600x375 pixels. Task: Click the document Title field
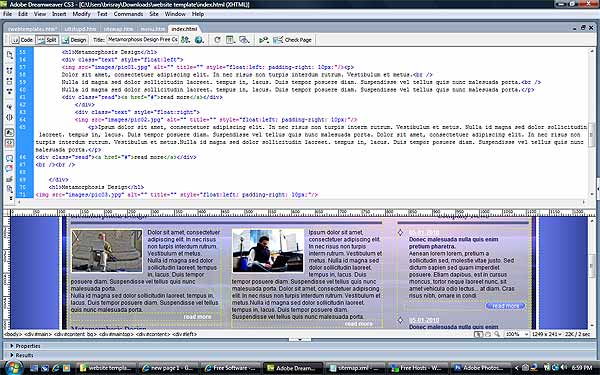pyautogui.click(x=142, y=40)
